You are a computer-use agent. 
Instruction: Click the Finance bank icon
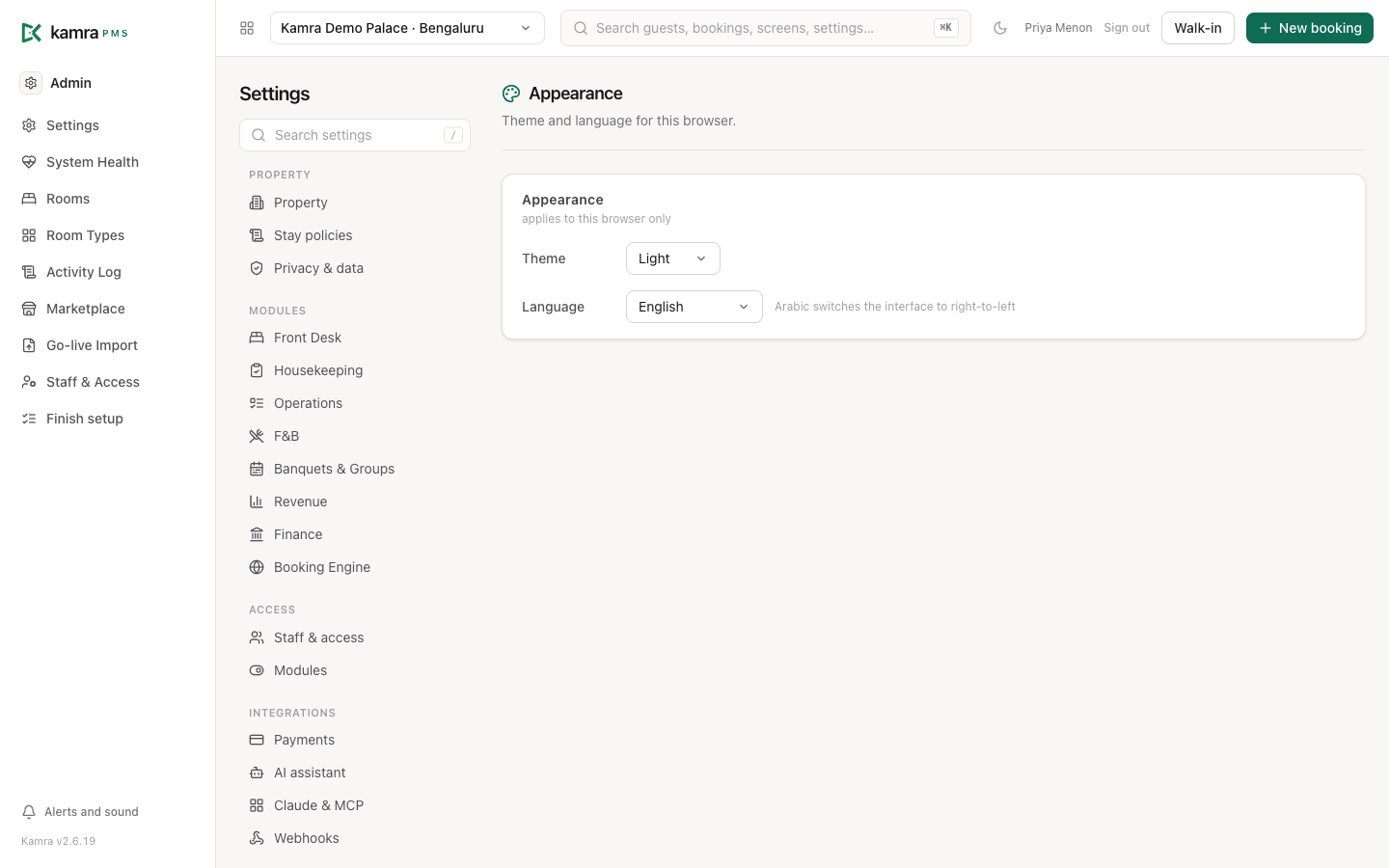point(257,534)
